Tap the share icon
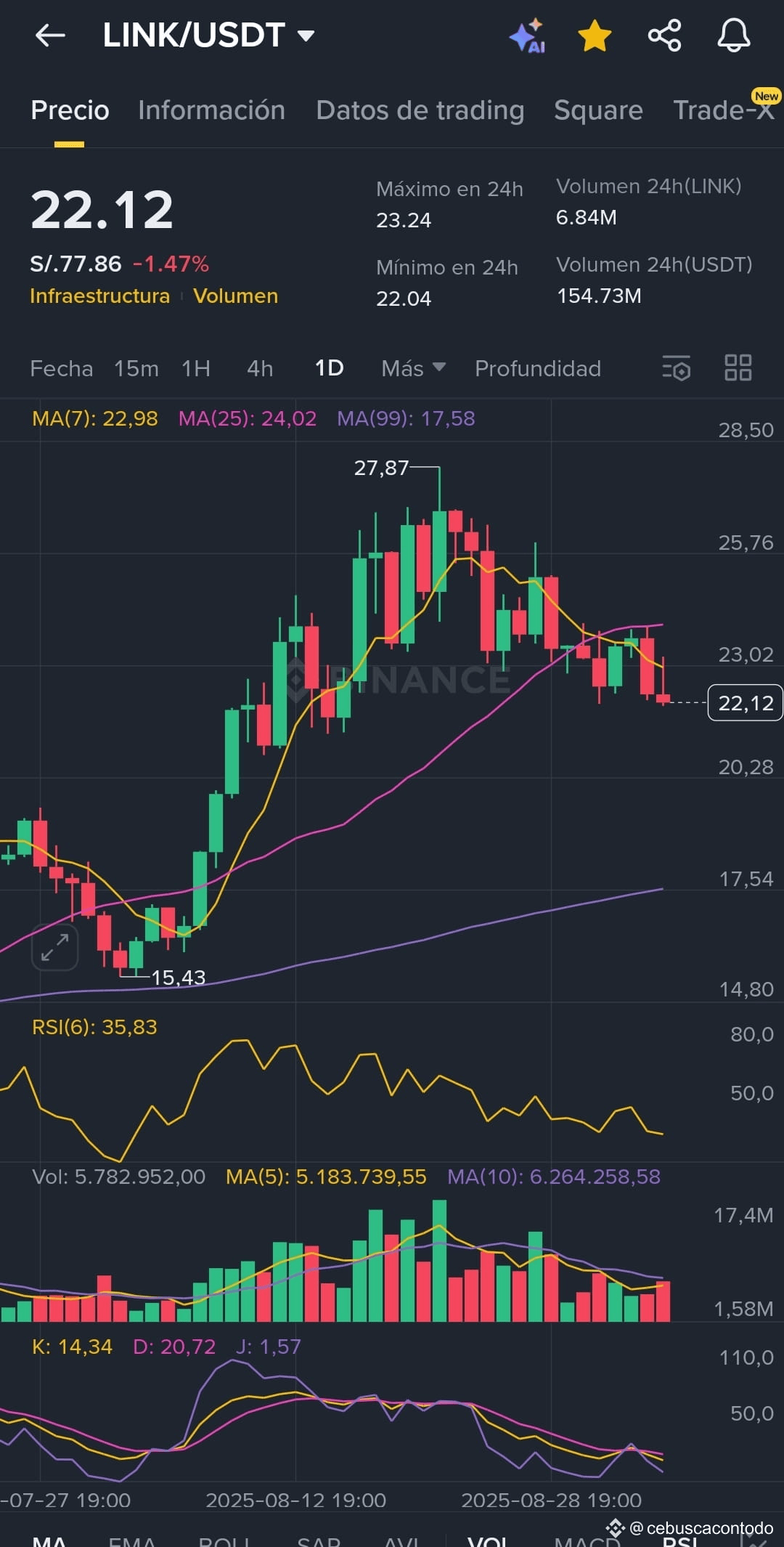Image resolution: width=784 pixels, height=1547 pixels. tap(664, 36)
